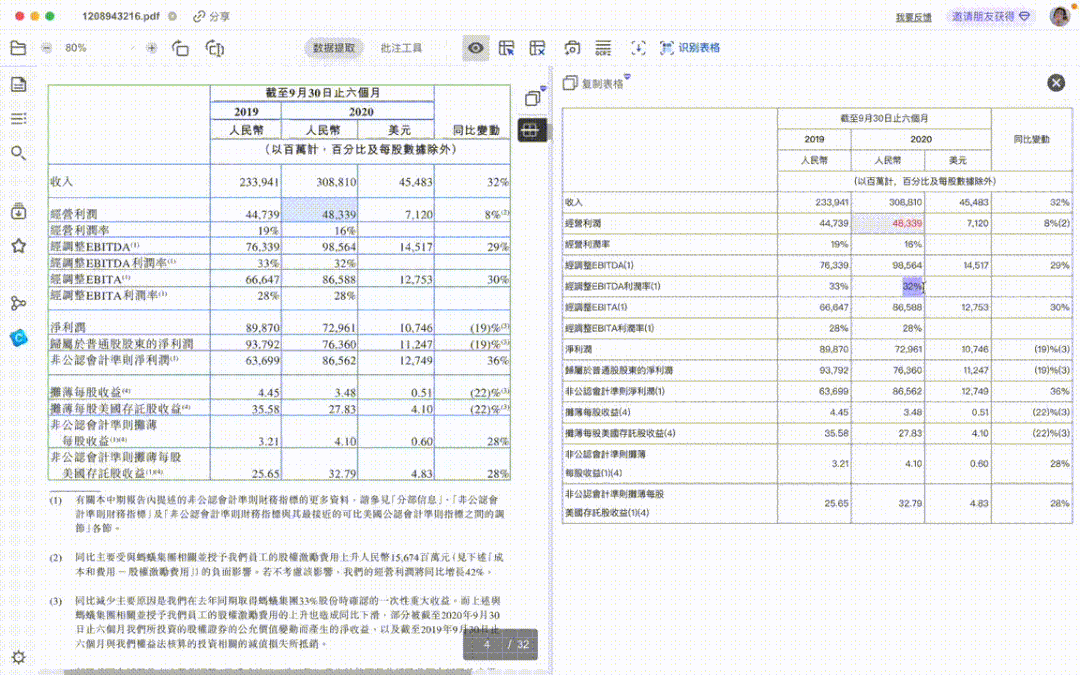
Task: Toggle the eye visibility icon
Action: 476,48
